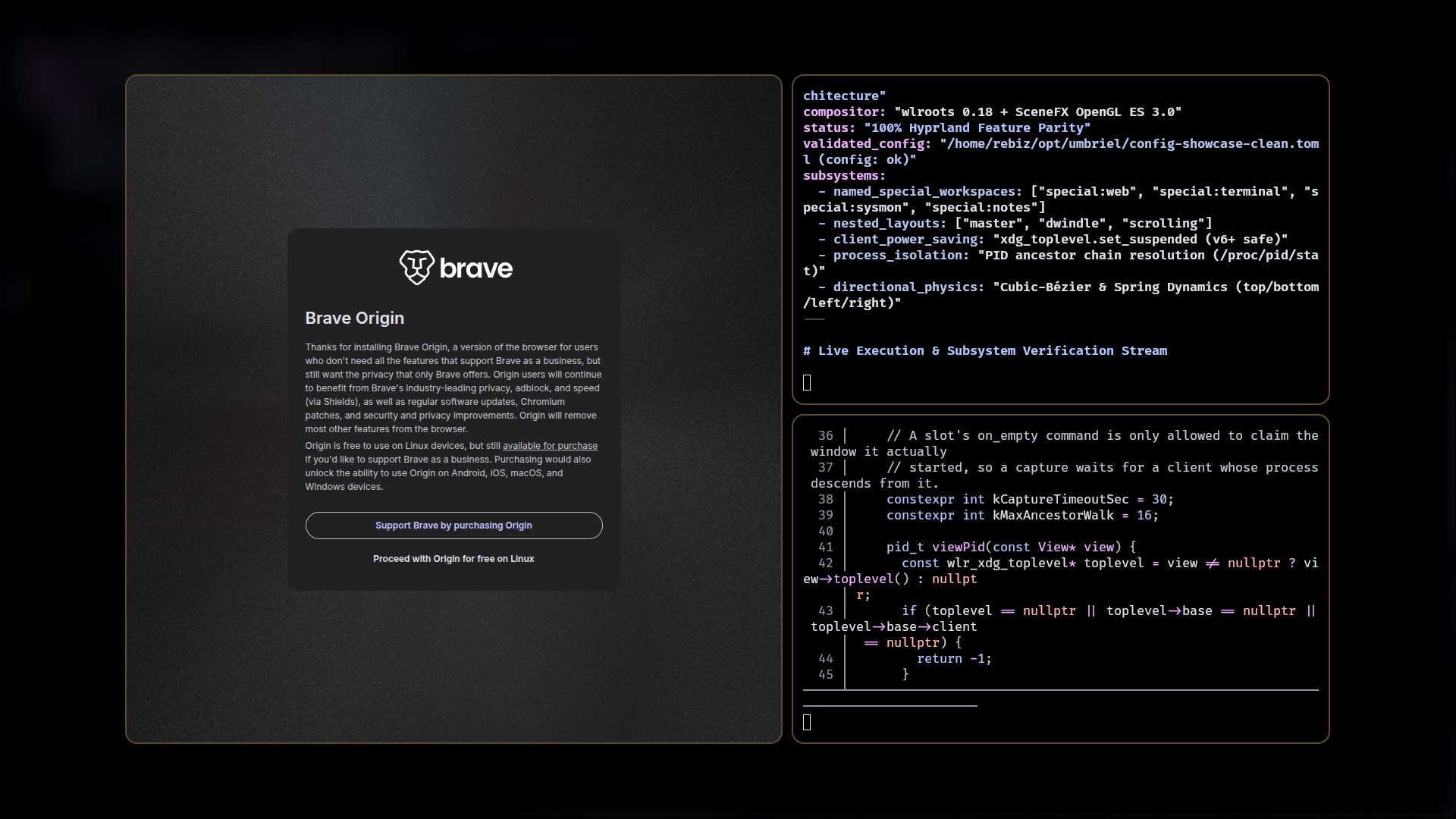The image size is (1456, 819).
Task: Click line number 36 in code viewer
Action: tap(826, 436)
